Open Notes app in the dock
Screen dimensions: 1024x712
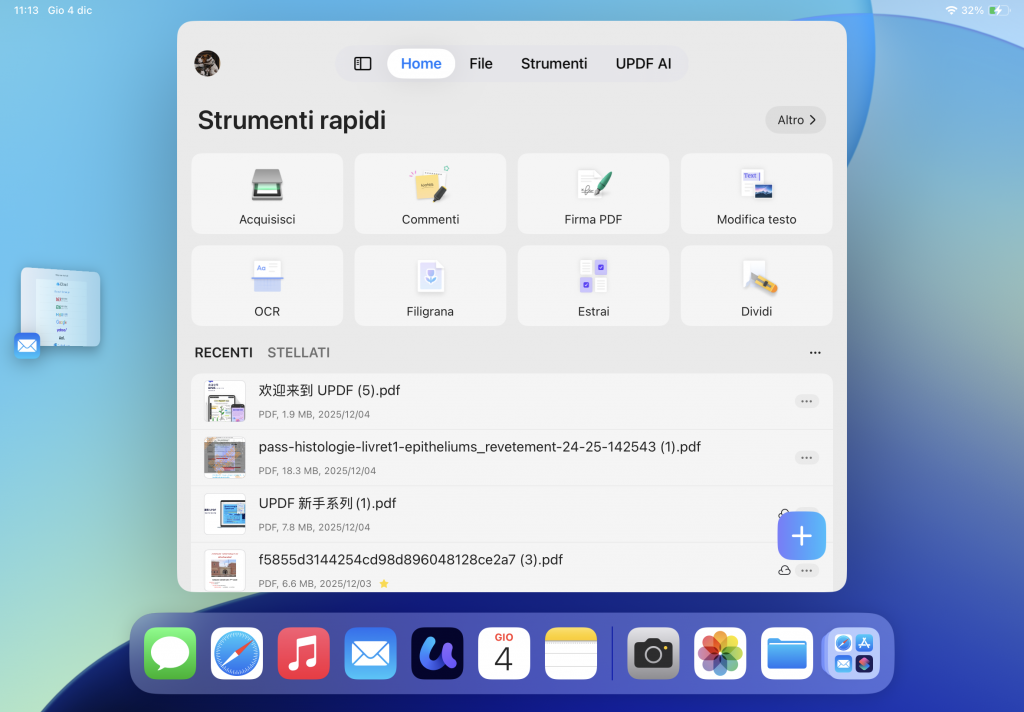(571, 653)
